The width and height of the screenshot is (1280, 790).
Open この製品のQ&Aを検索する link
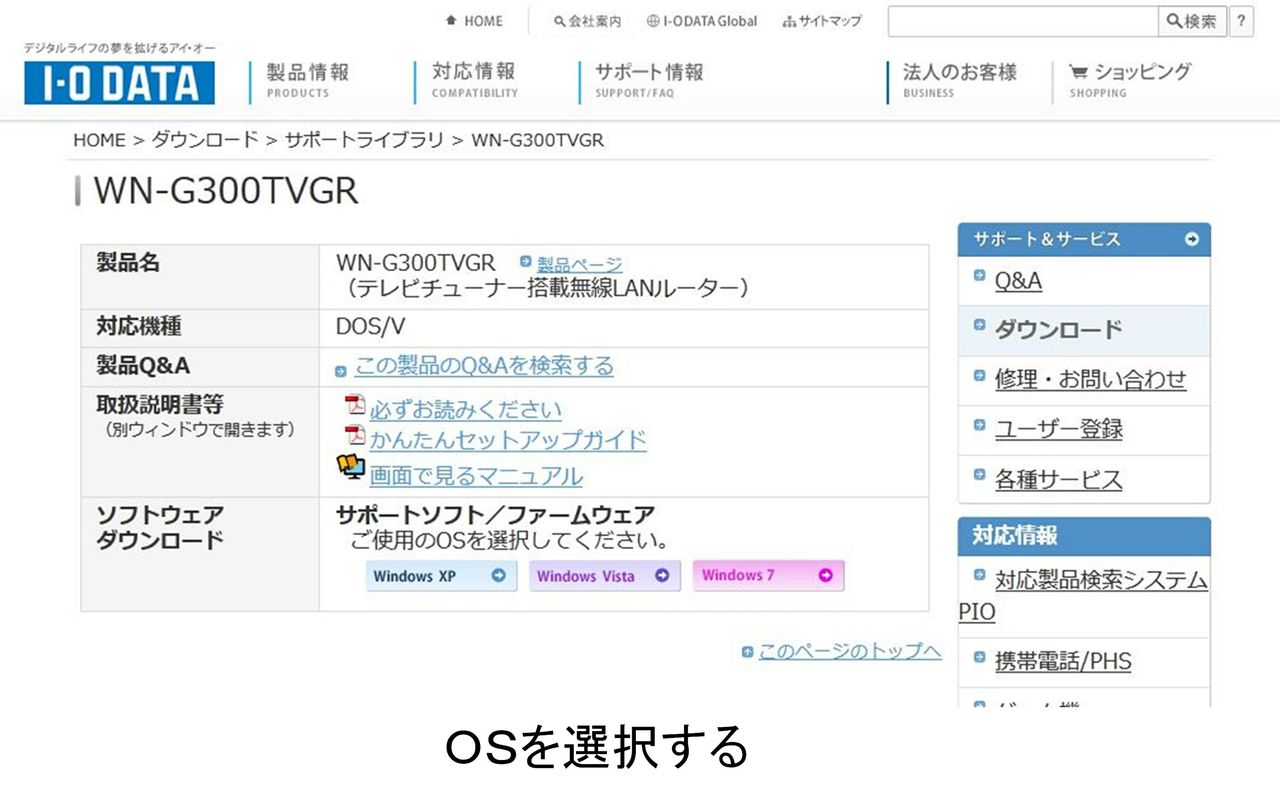point(484,366)
